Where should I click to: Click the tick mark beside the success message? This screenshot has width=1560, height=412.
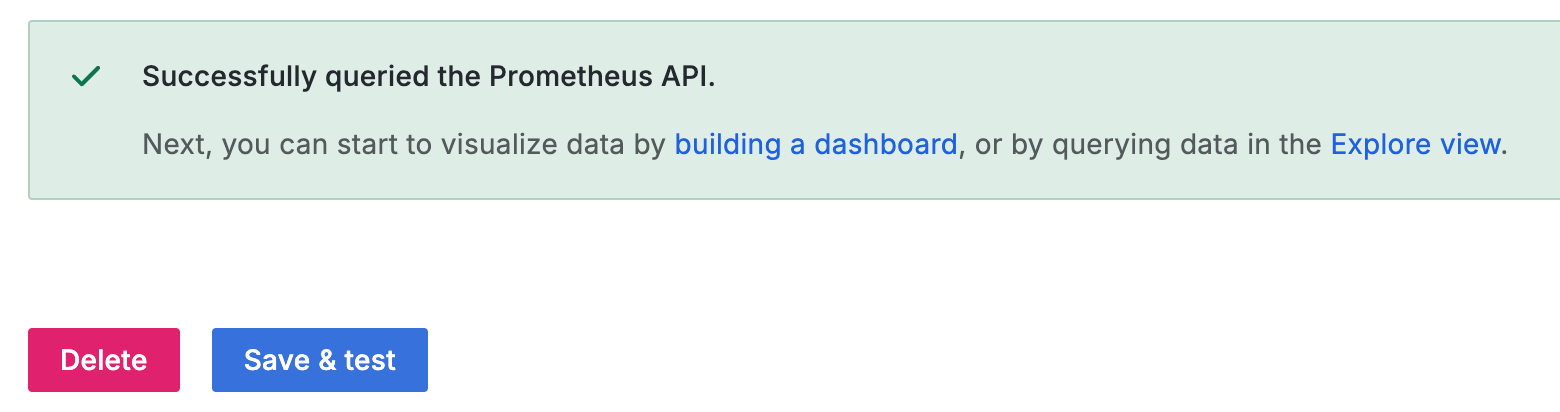[86, 77]
